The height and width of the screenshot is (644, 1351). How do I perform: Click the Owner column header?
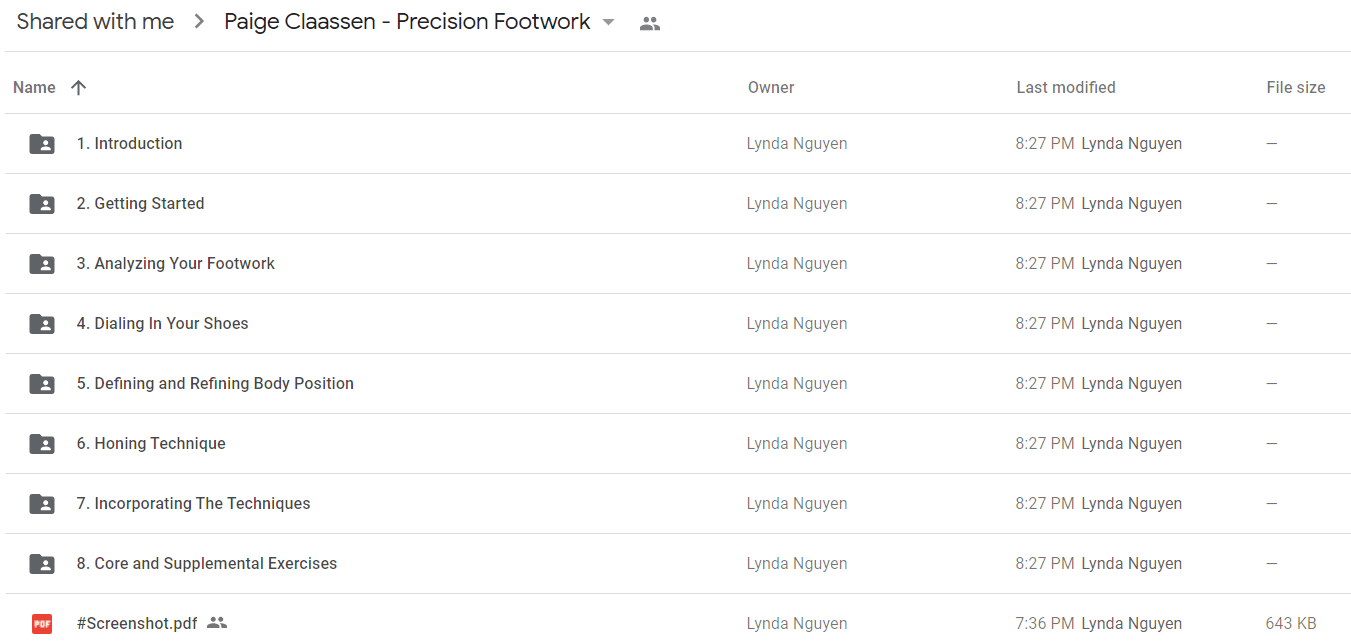(771, 88)
